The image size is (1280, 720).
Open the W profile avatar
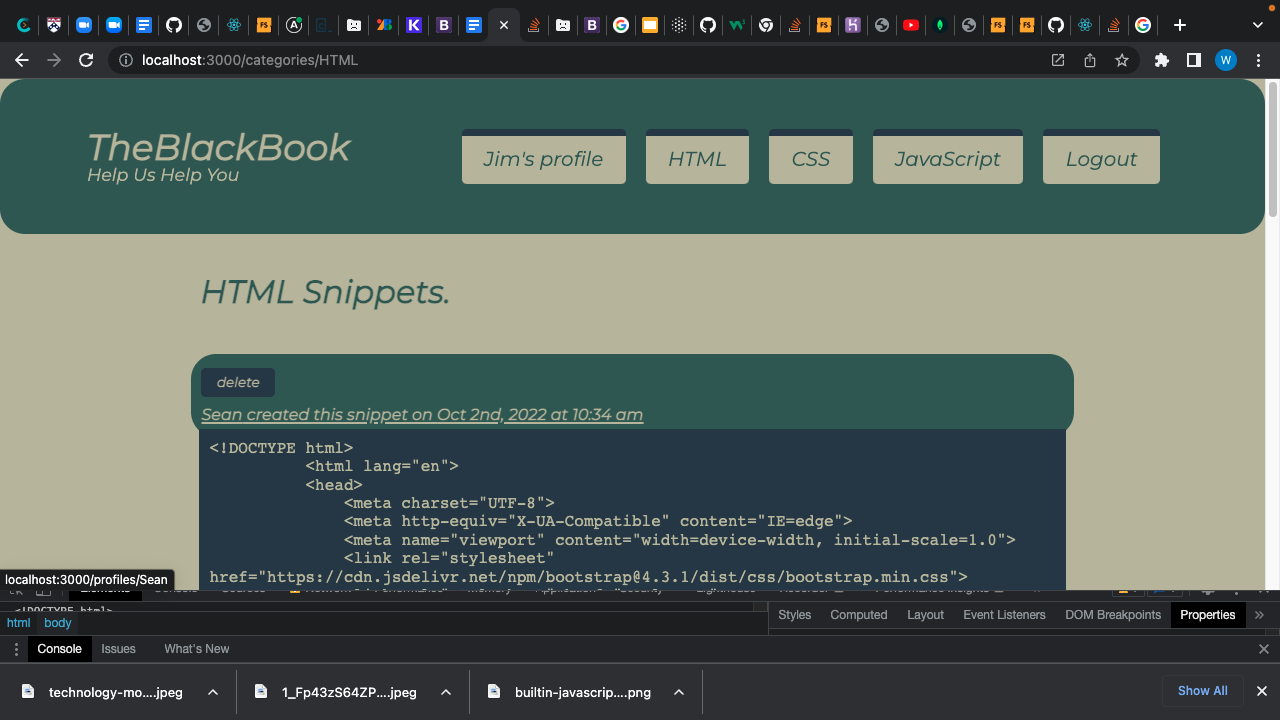pyautogui.click(x=1226, y=60)
